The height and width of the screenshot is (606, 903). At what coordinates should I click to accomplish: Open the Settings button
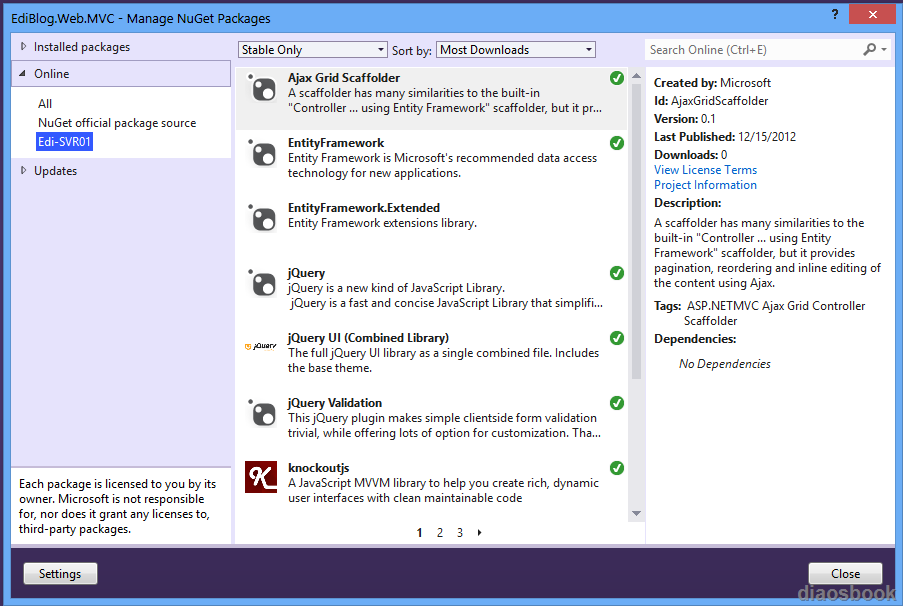60,574
